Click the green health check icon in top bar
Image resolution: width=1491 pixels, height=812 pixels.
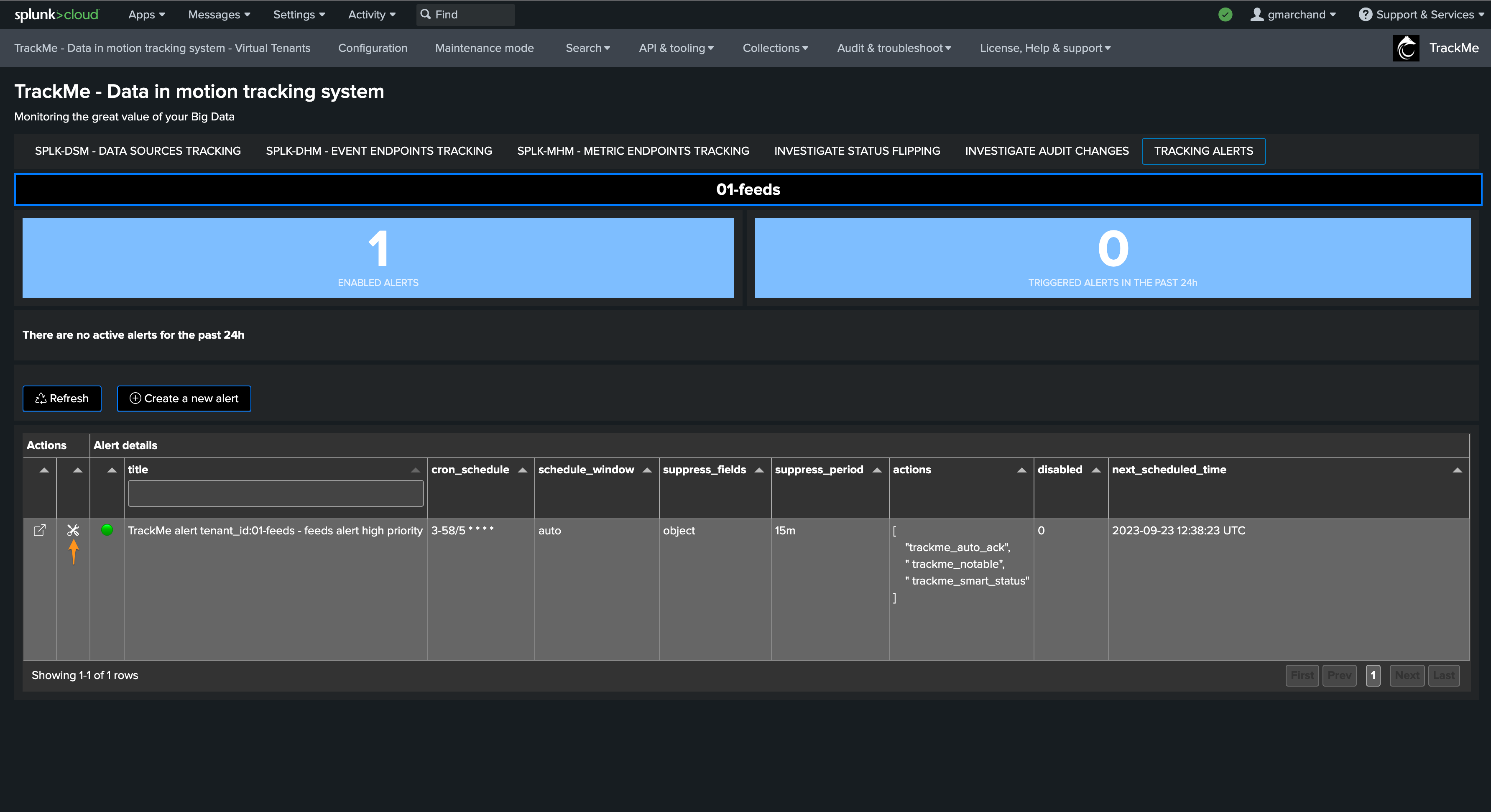pyautogui.click(x=1225, y=15)
